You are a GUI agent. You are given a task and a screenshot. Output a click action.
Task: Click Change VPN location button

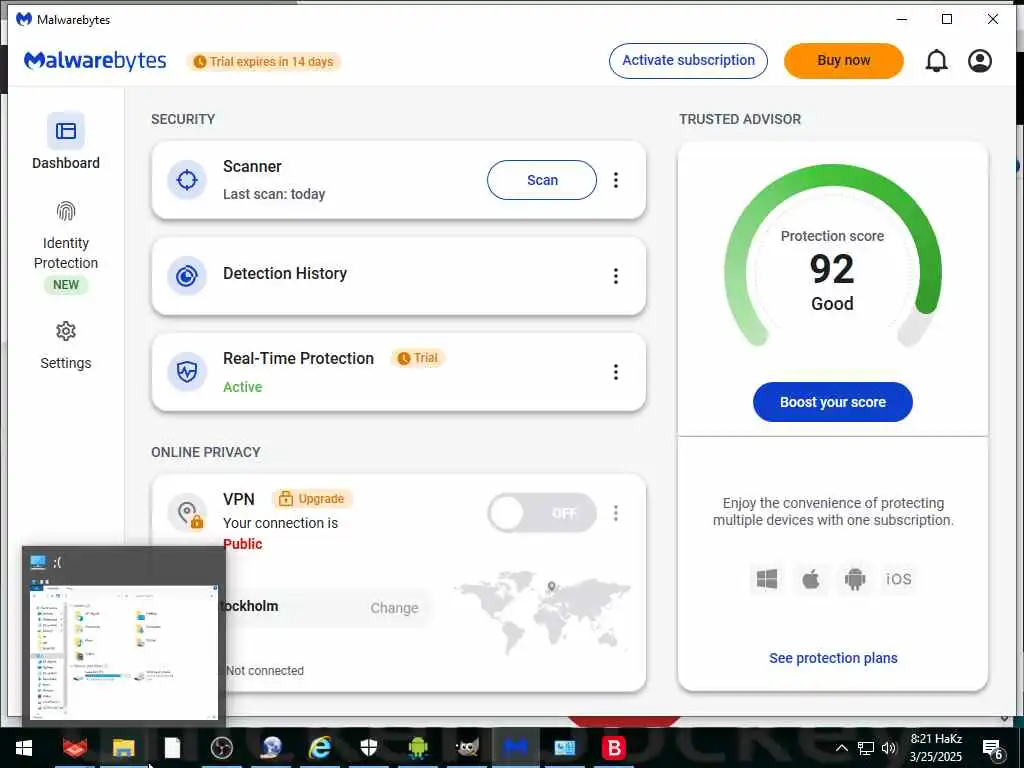[394, 608]
